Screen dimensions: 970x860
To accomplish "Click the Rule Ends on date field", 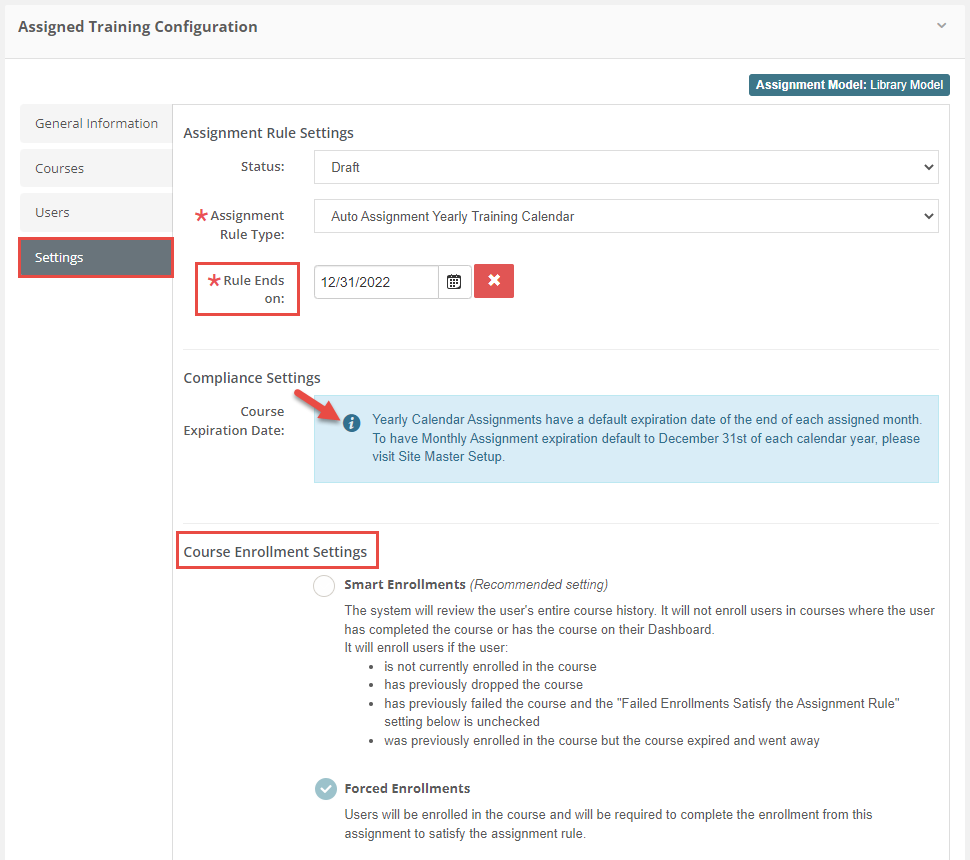I will 375,281.
